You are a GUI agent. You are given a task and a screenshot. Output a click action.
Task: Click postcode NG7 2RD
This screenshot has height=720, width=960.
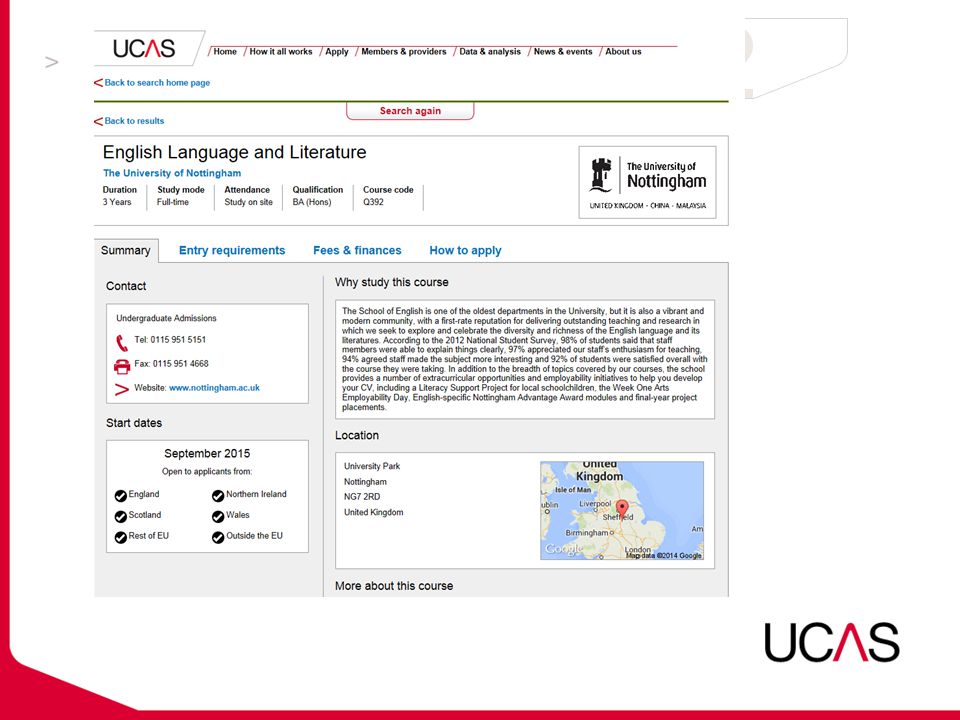click(x=362, y=497)
